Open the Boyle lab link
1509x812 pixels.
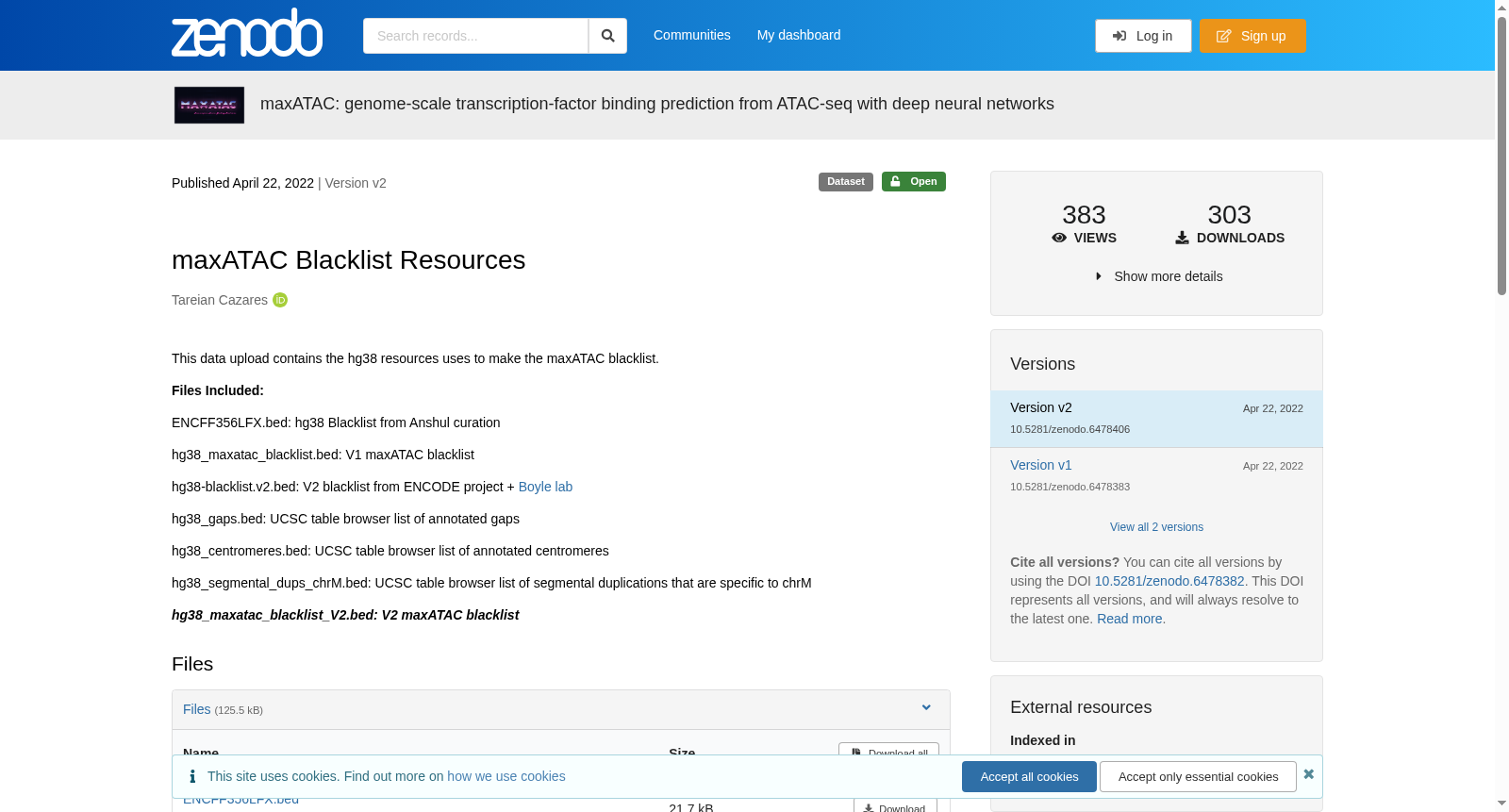(x=545, y=487)
